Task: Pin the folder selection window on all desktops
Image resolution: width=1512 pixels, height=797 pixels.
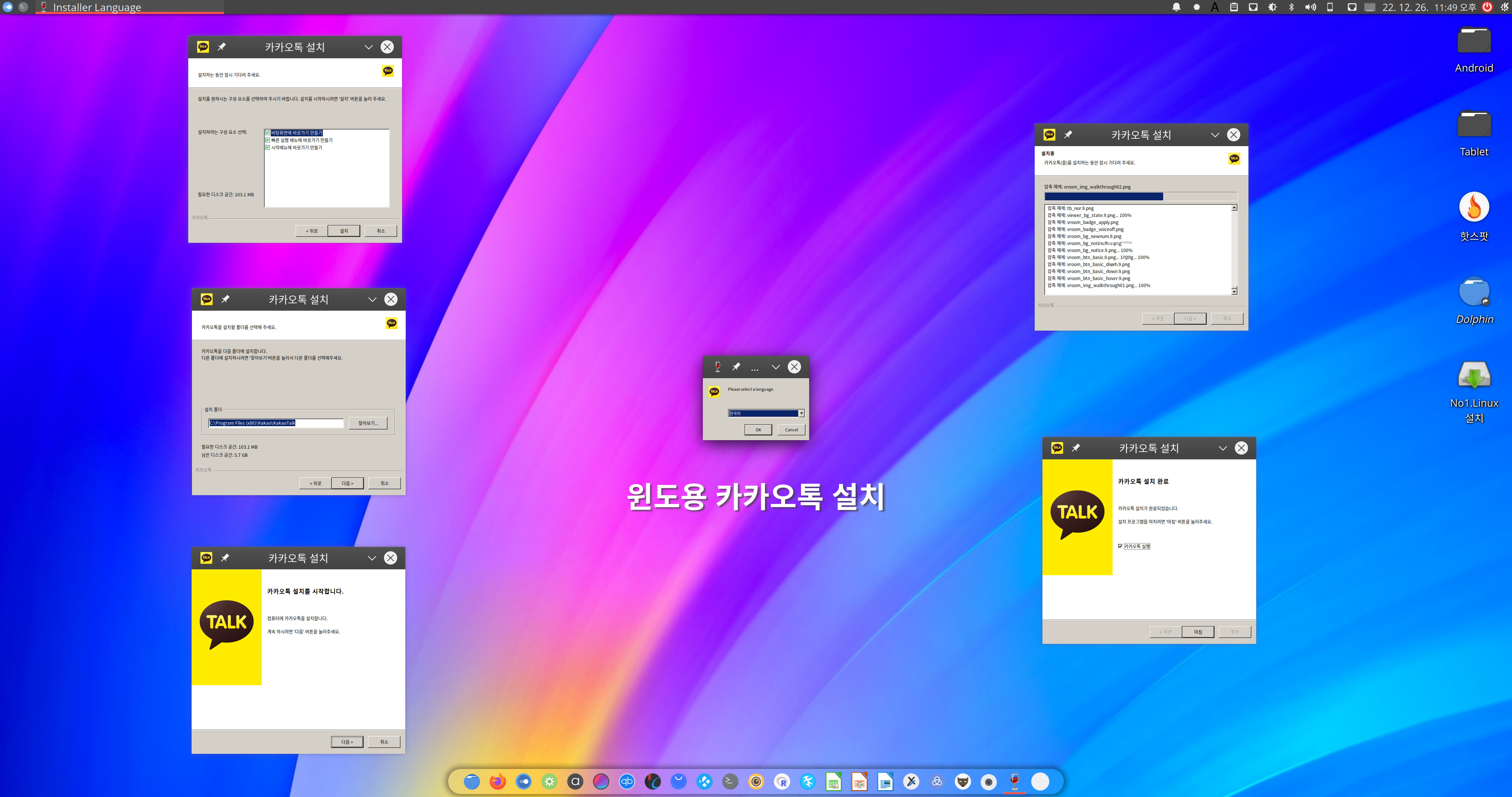Action: click(226, 299)
